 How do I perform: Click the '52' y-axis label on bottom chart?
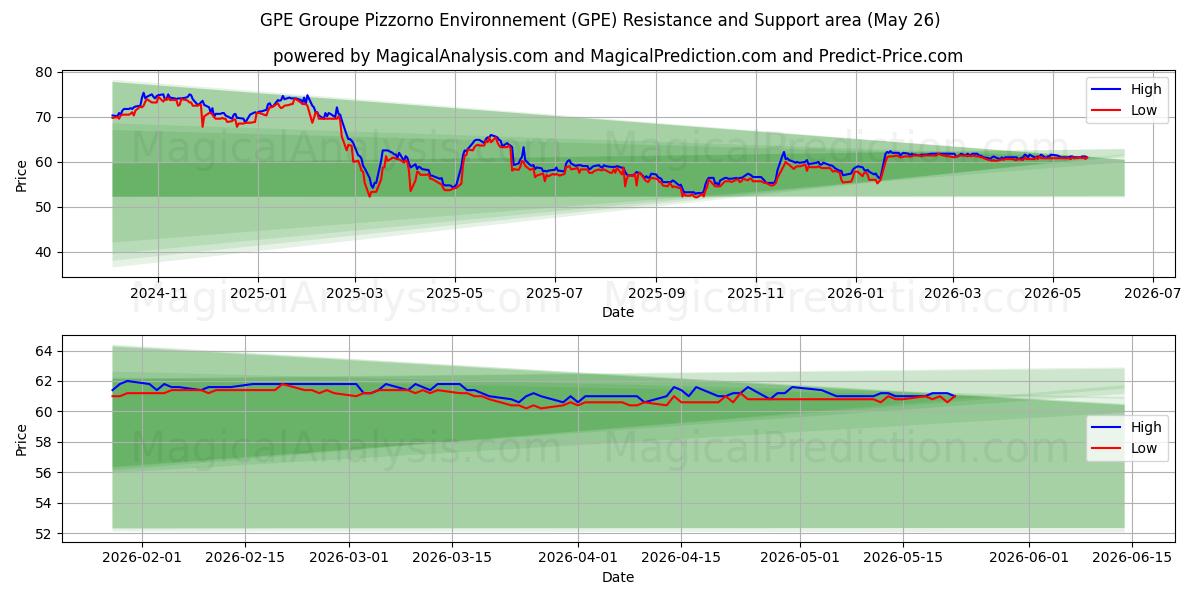[44, 534]
